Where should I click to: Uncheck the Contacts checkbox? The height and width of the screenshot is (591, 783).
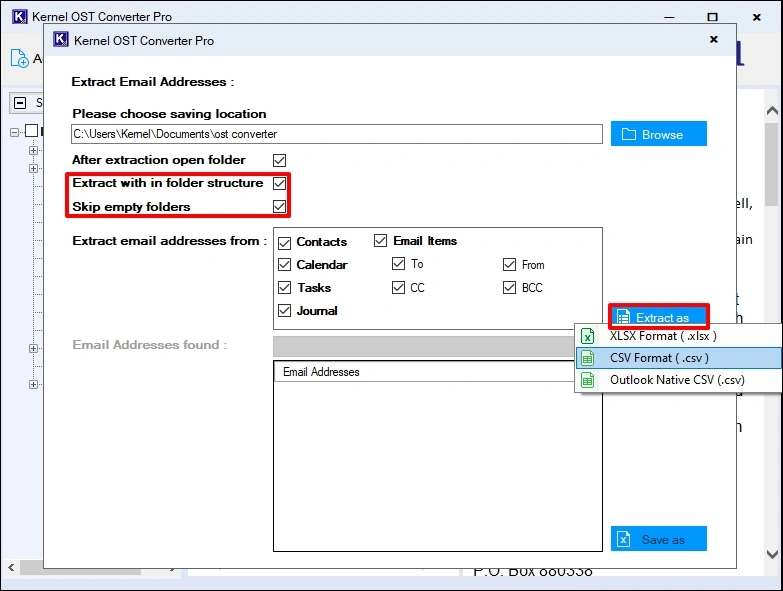284,242
